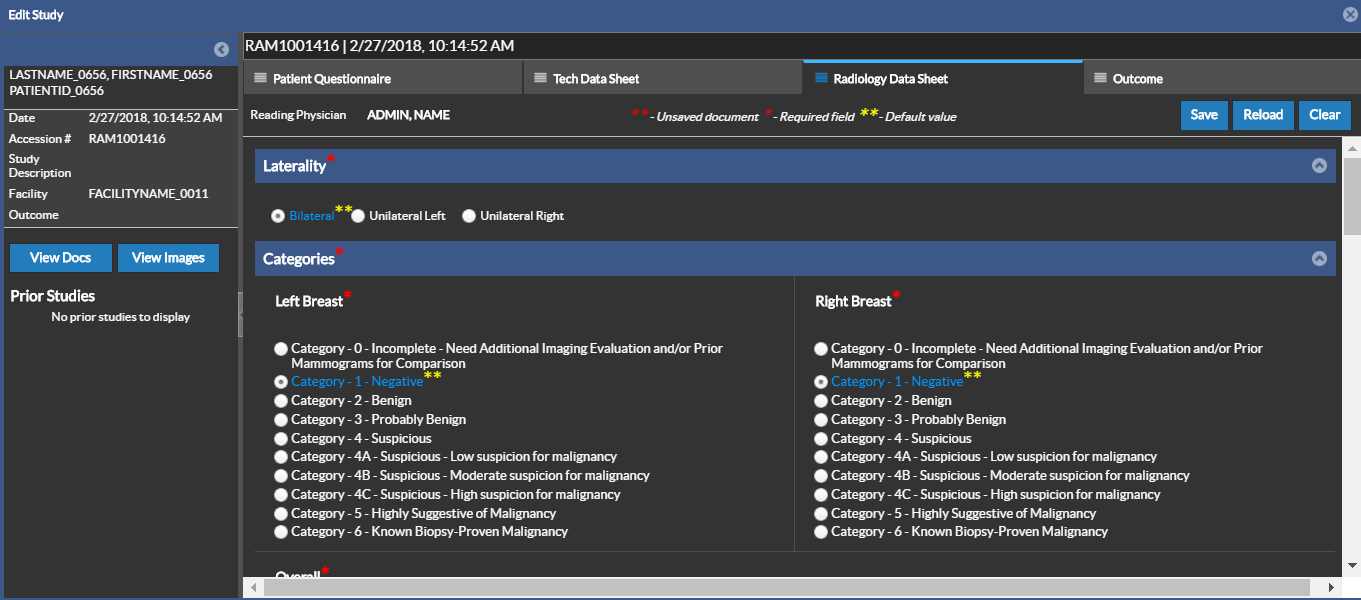Collapse the Laterality section
This screenshot has height=600, width=1361.
[x=1319, y=166]
